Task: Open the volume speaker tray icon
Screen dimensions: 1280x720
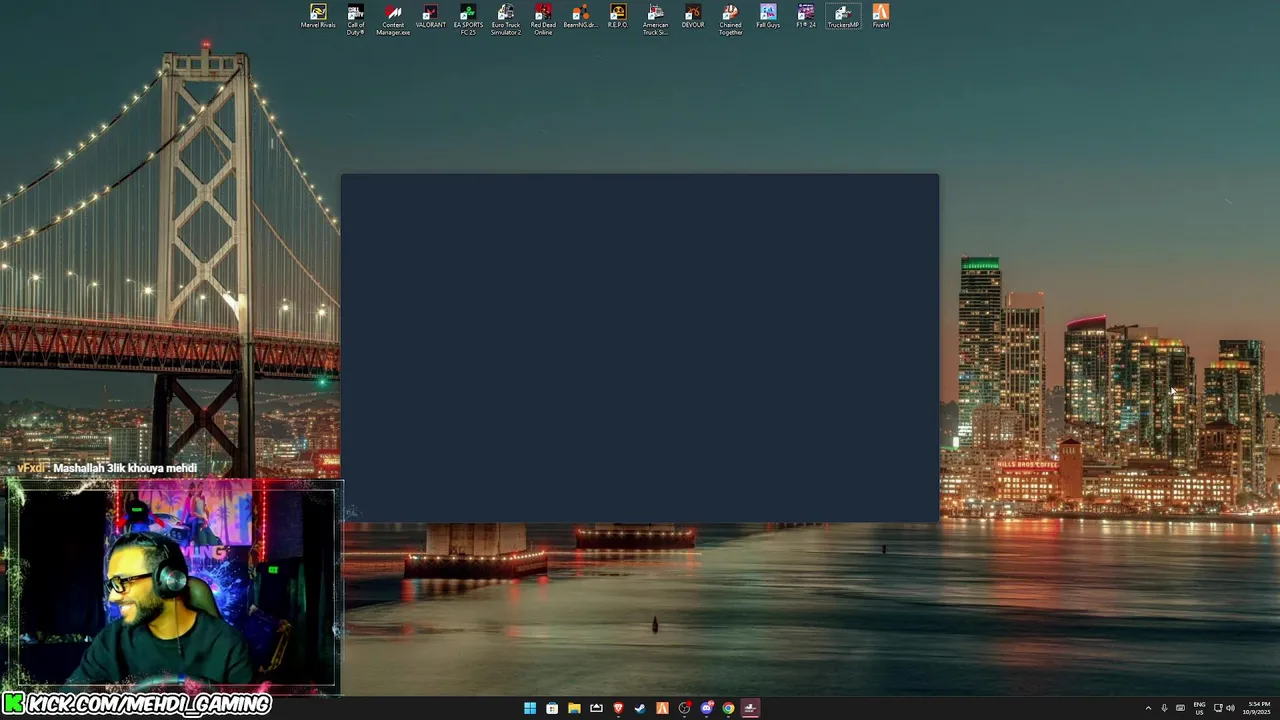Action: 1230,708
